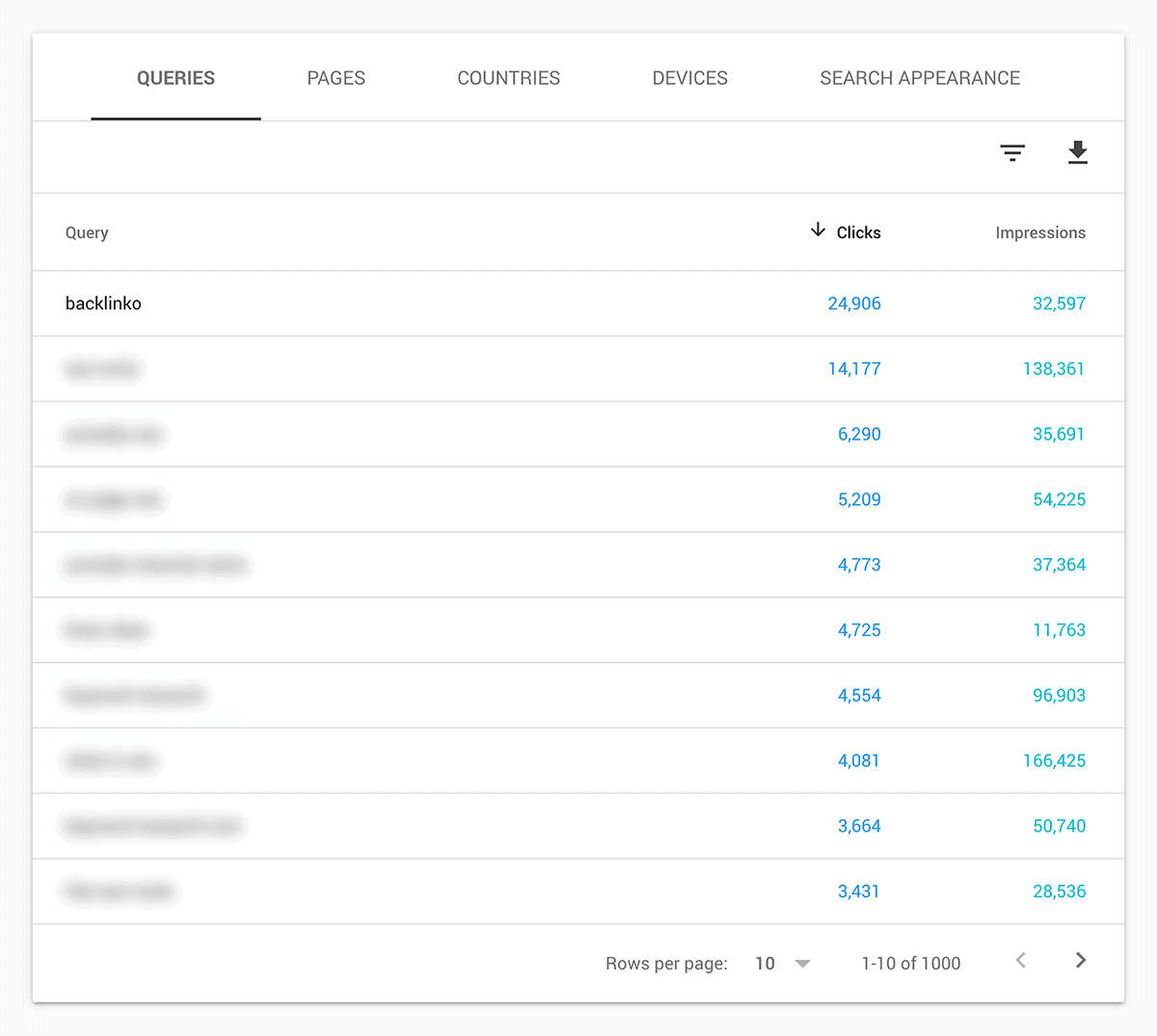Click the 14,177 clicks value

point(854,369)
